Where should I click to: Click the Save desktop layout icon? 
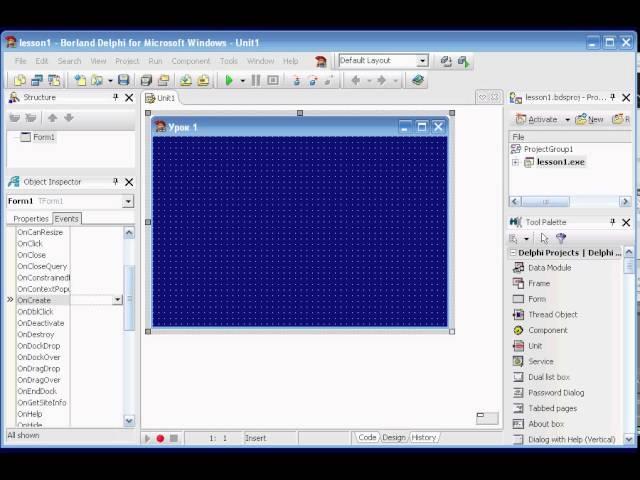pyautogui.click(x=446, y=61)
